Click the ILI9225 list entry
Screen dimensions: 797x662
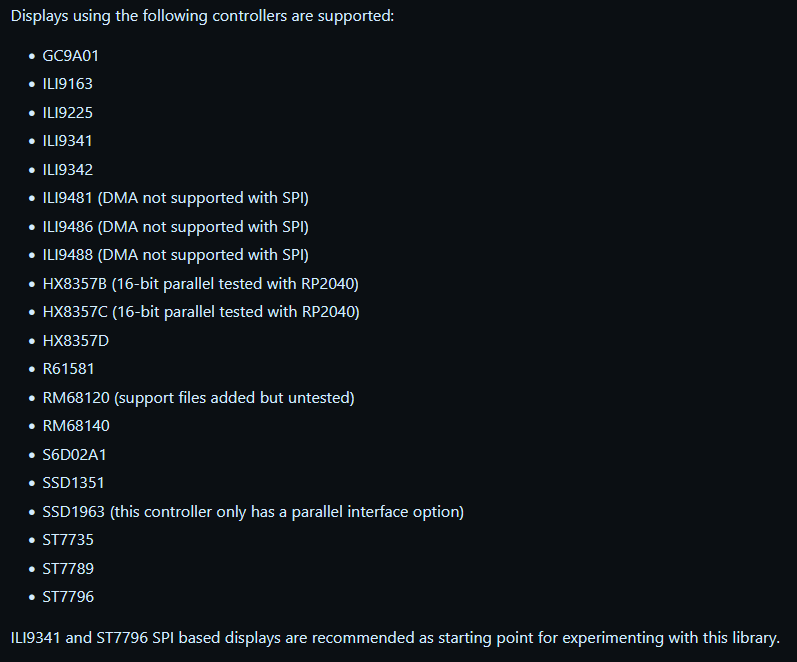tap(68, 112)
